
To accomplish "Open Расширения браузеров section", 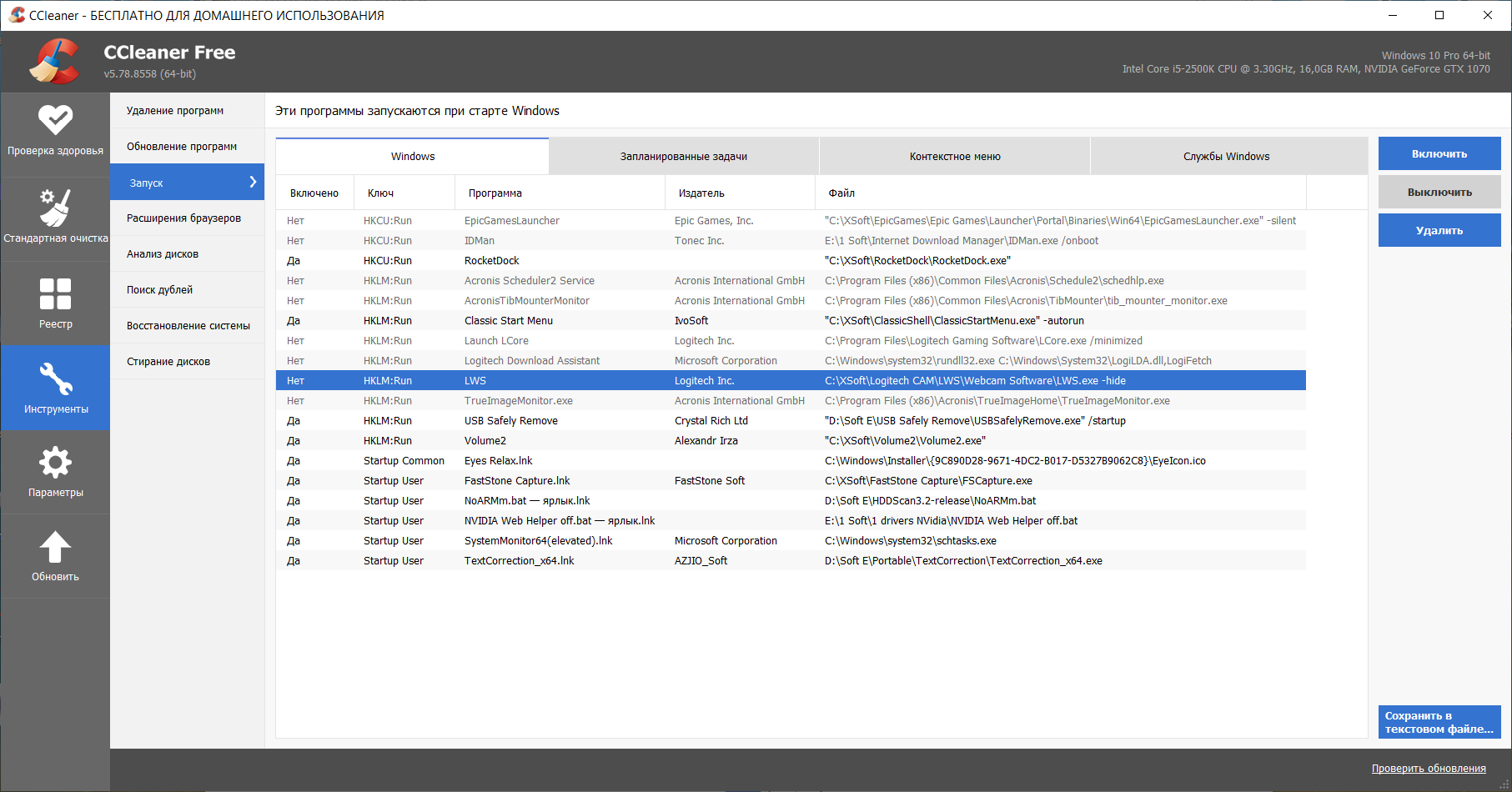I will point(187,218).
